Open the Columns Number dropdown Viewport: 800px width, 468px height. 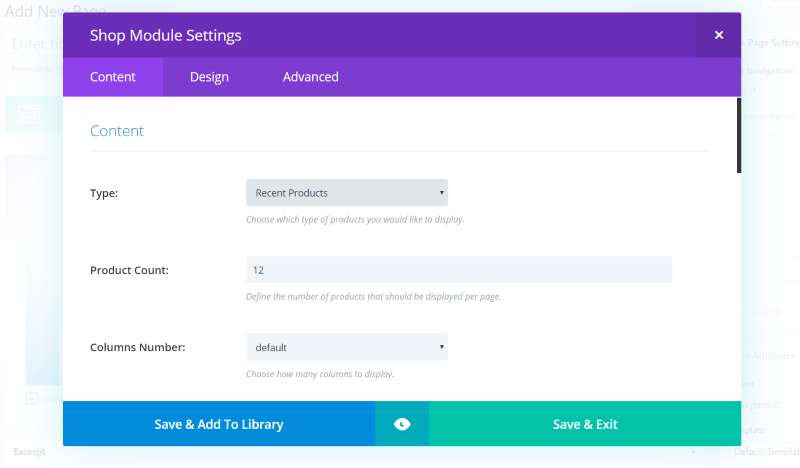click(347, 347)
